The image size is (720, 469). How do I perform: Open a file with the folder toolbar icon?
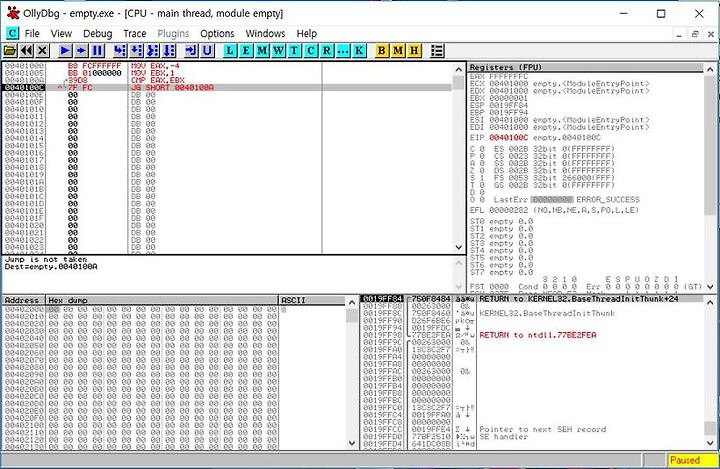[x=10, y=51]
